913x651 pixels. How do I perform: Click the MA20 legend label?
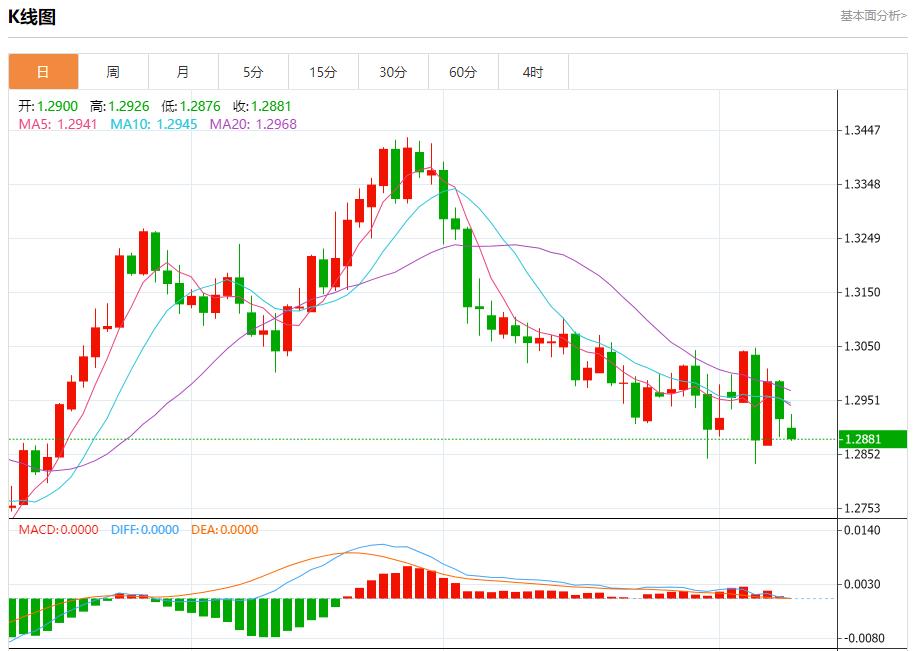pyautogui.click(x=253, y=124)
